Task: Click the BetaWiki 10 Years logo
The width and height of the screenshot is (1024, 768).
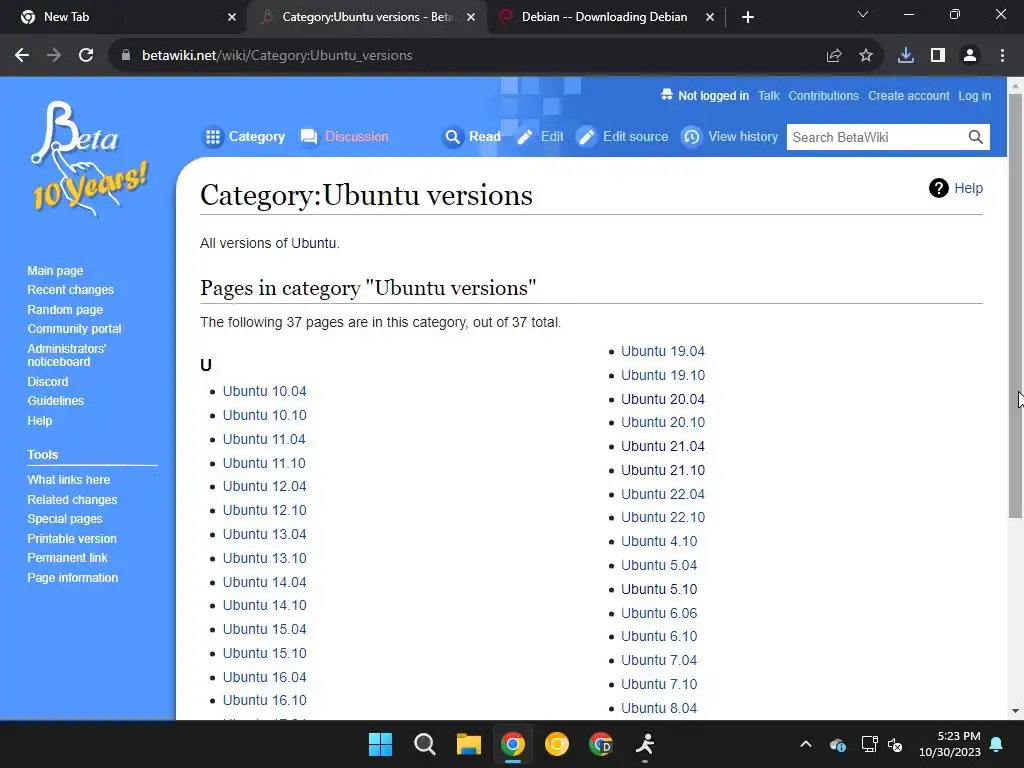Action: coord(88,159)
